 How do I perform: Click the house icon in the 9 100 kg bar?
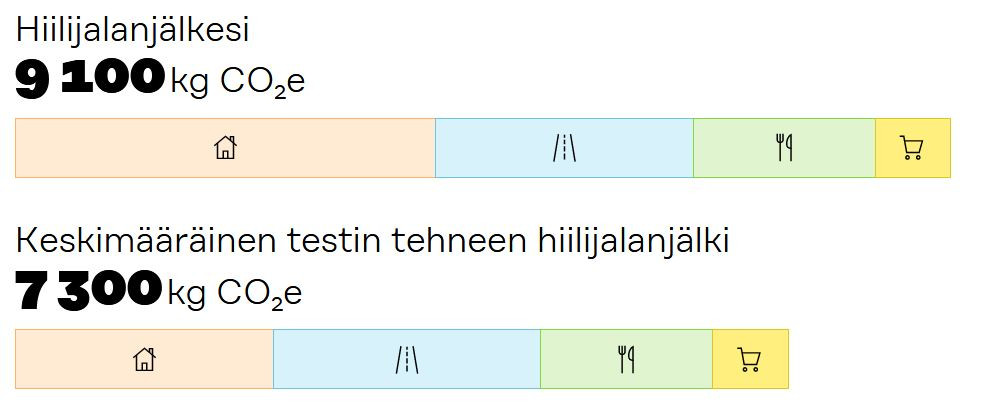[x=226, y=148]
